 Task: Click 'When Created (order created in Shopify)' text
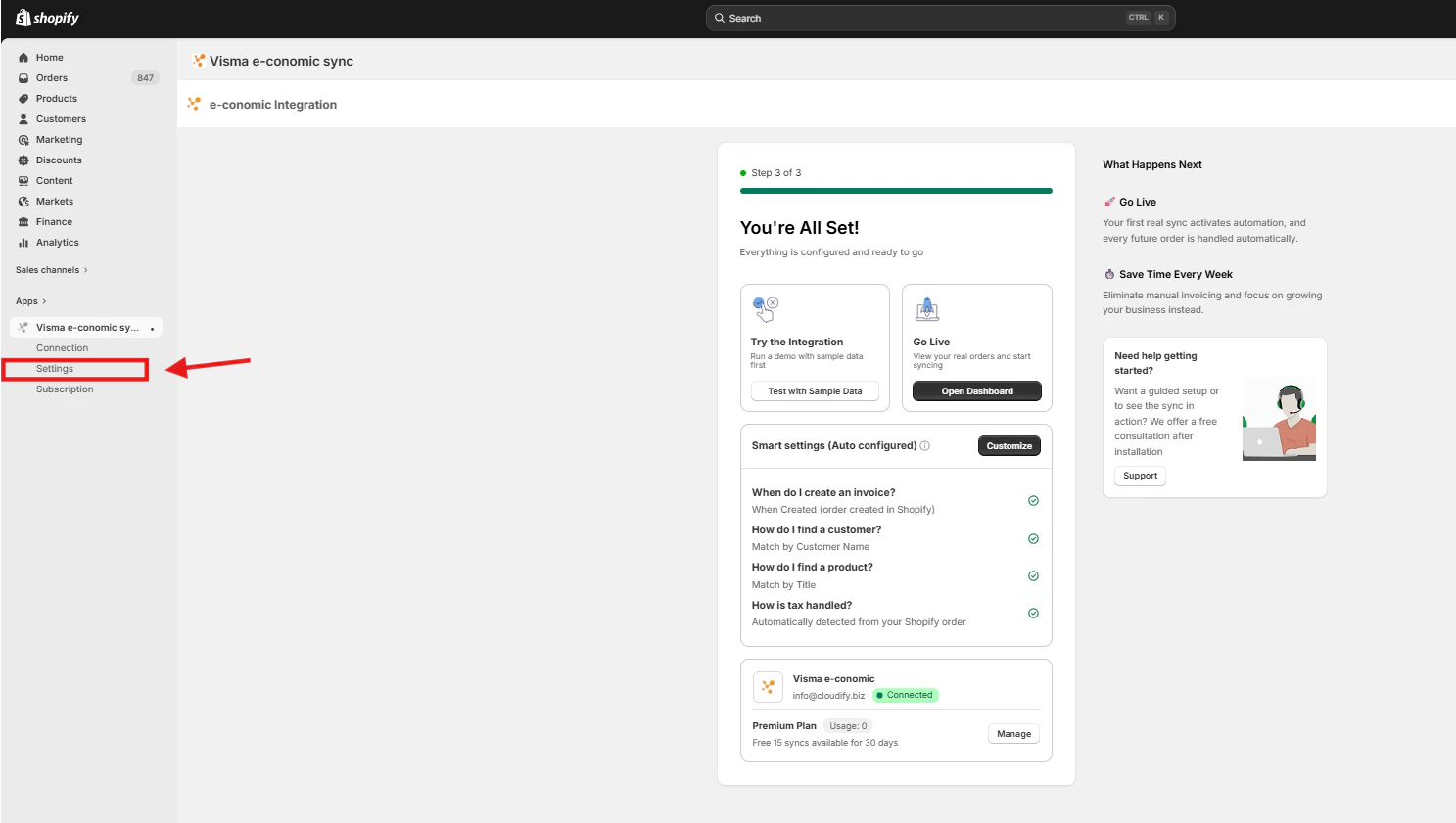pyautogui.click(x=843, y=510)
